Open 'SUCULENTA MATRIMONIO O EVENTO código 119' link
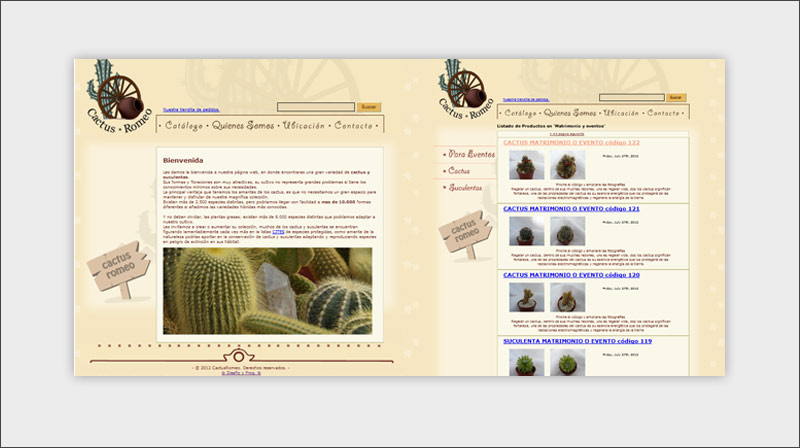The image size is (800, 448). click(578, 341)
